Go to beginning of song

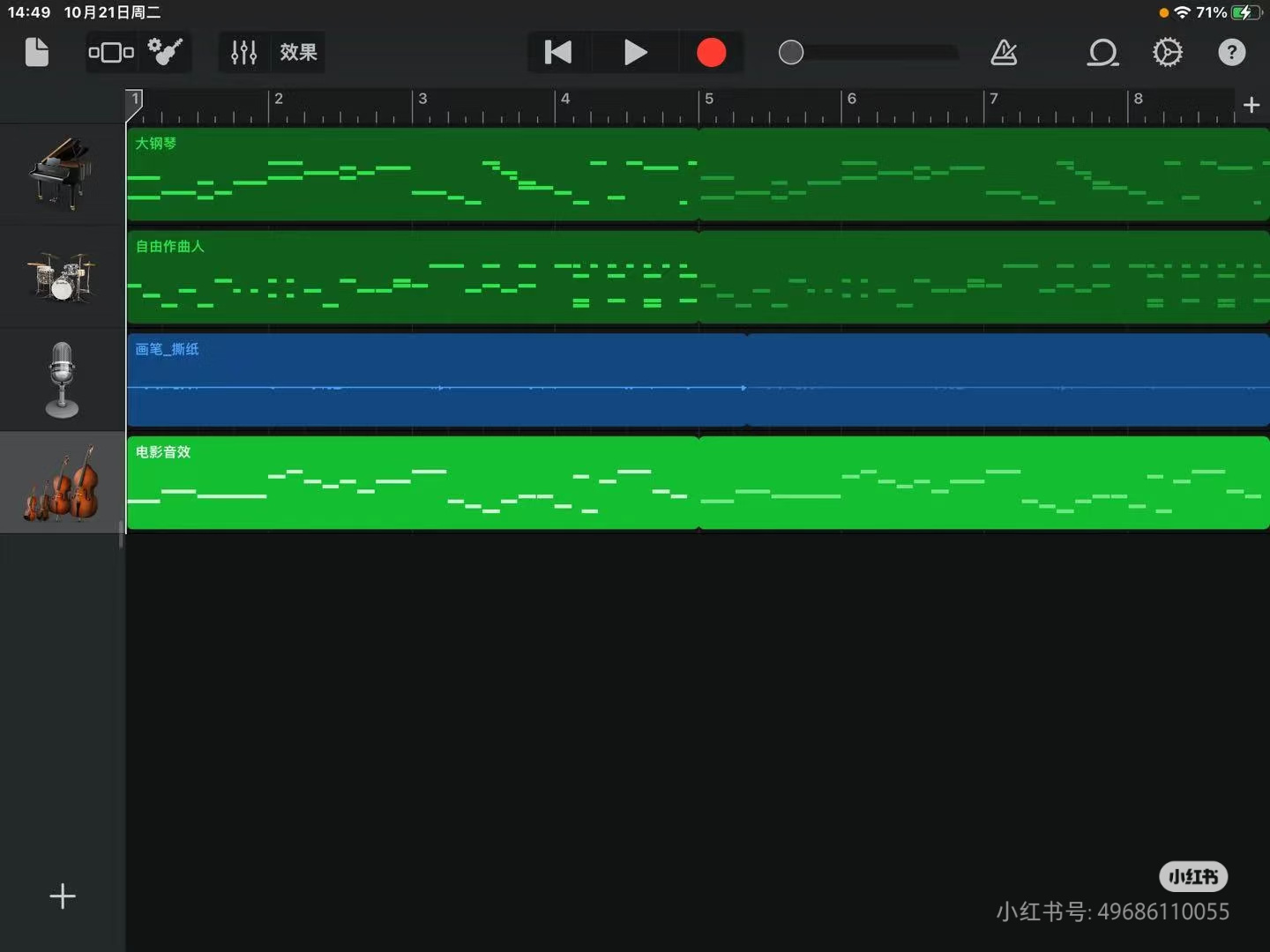pos(558,52)
